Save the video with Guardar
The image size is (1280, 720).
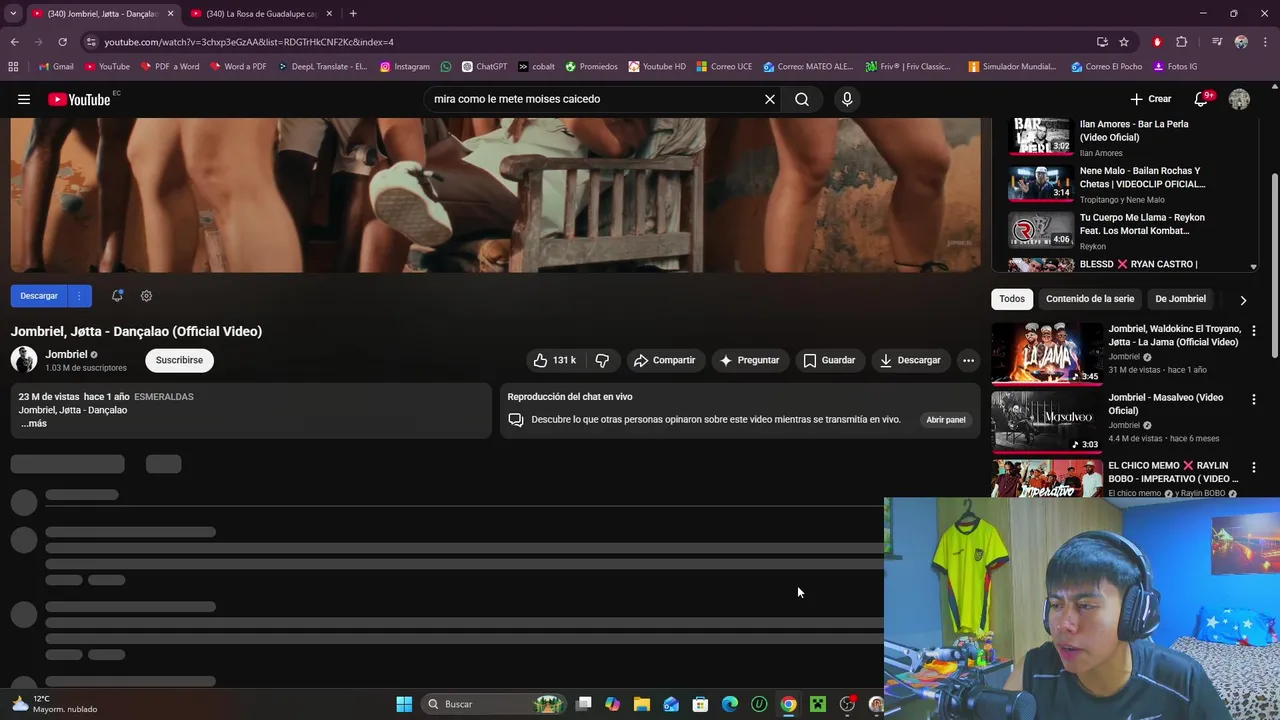point(829,360)
